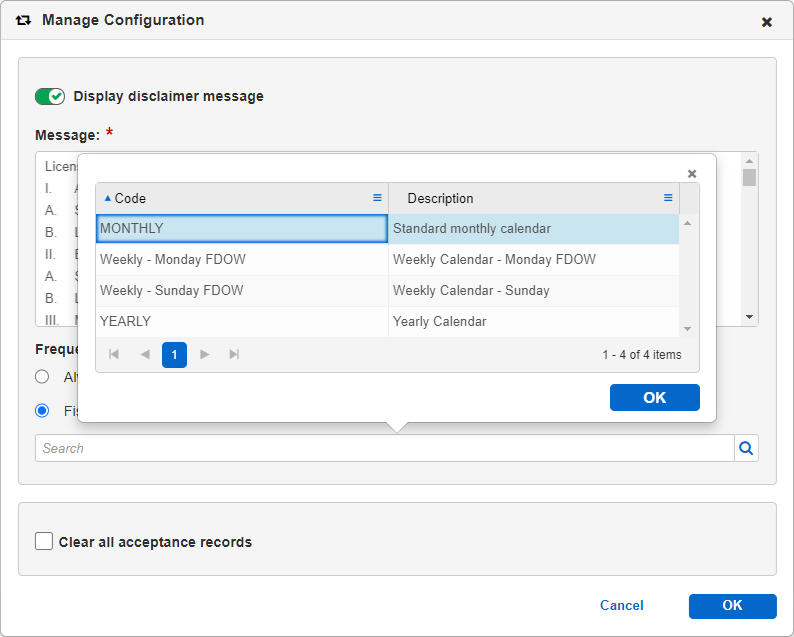Go to the previous page arrow
794x637 pixels.
tap(145, 355)
